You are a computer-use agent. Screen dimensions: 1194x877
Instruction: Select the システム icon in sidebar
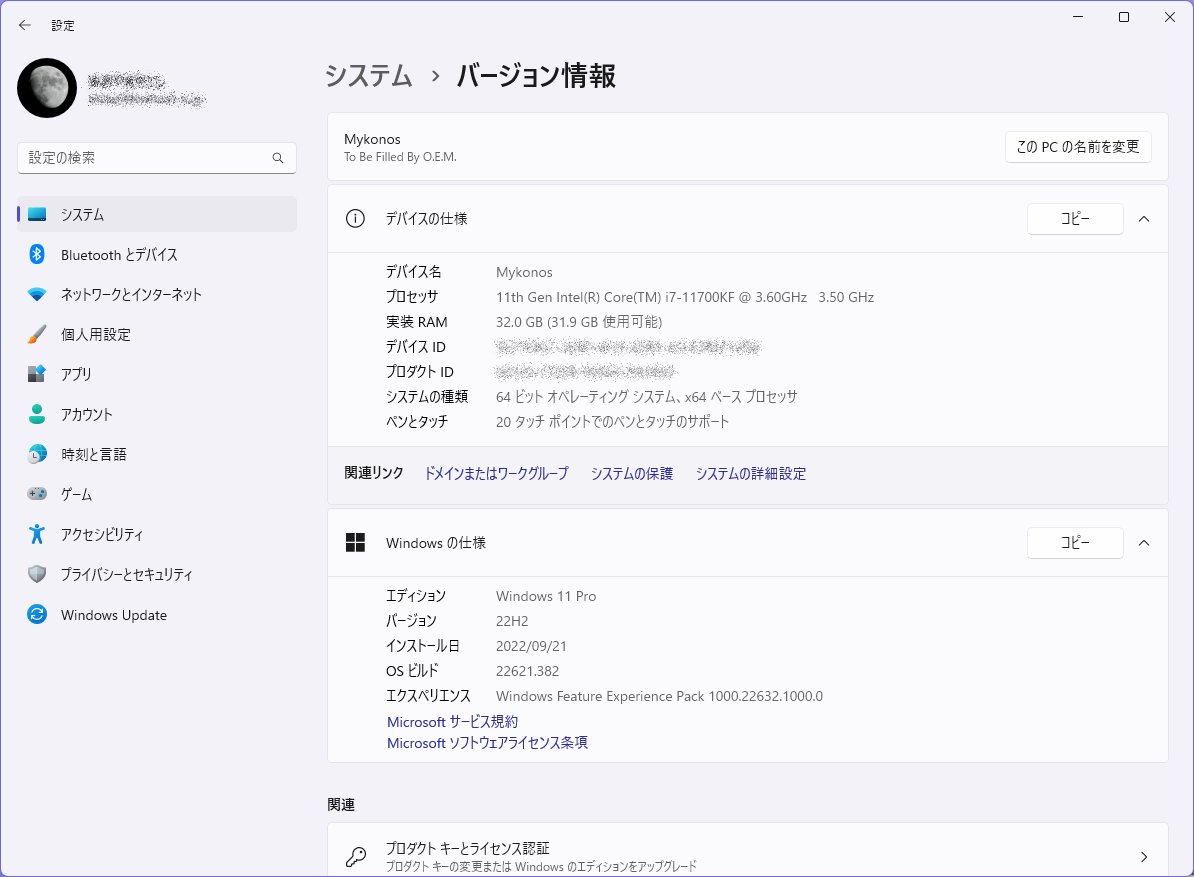(x=37, y=215)
